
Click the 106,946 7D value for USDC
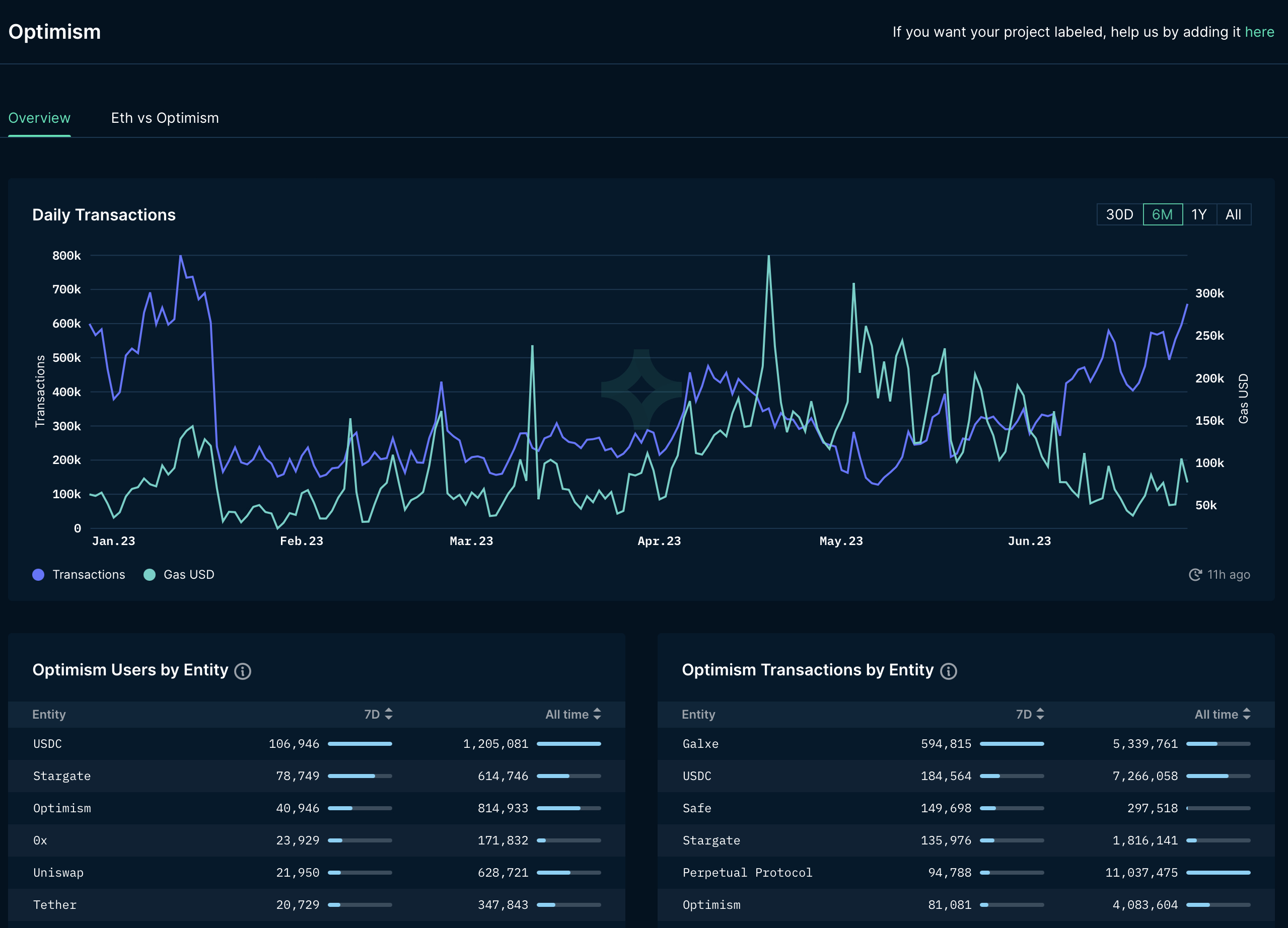[x=294, y=743]
